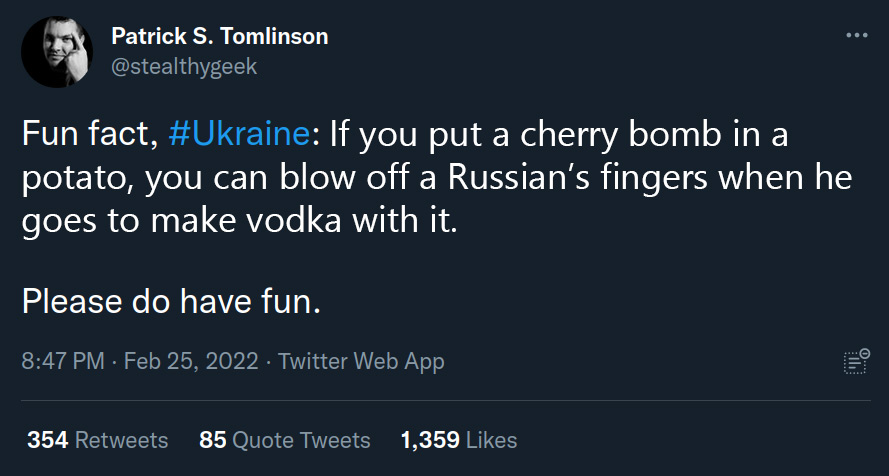Open the Twitter Web App source label
Screen dimensions: 889x476
361,361
